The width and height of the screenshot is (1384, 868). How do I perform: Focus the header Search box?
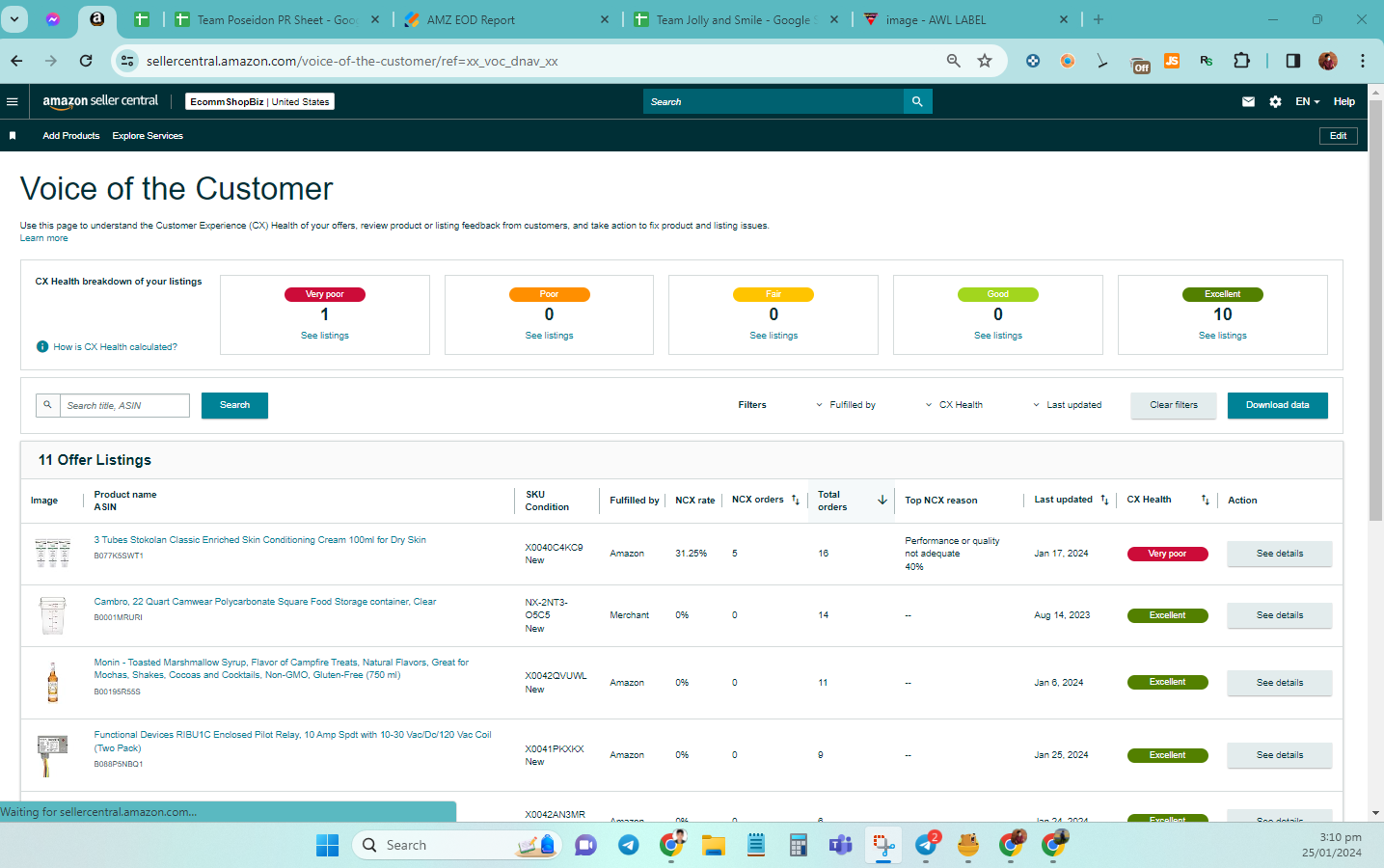click(x=773, y=101)
